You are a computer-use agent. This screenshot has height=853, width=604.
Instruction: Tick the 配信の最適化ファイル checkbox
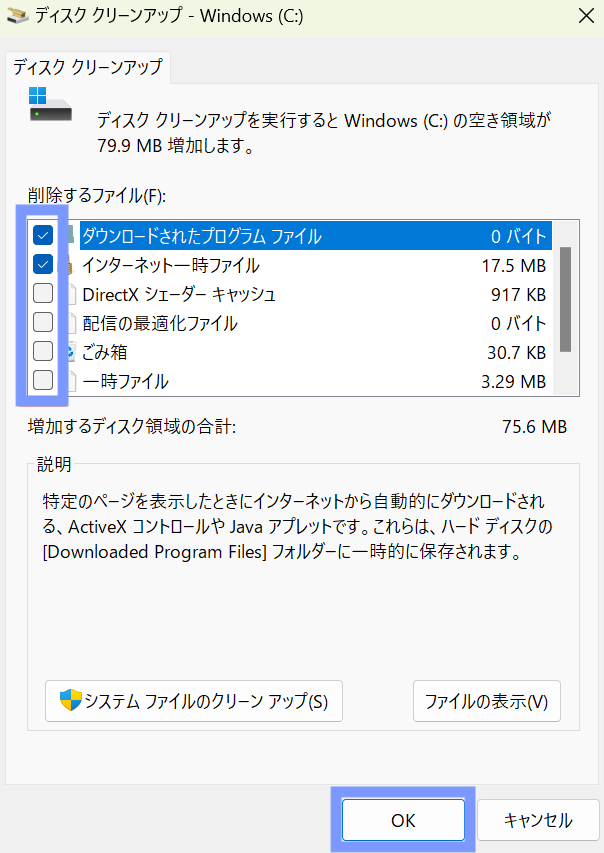point(43,322)
